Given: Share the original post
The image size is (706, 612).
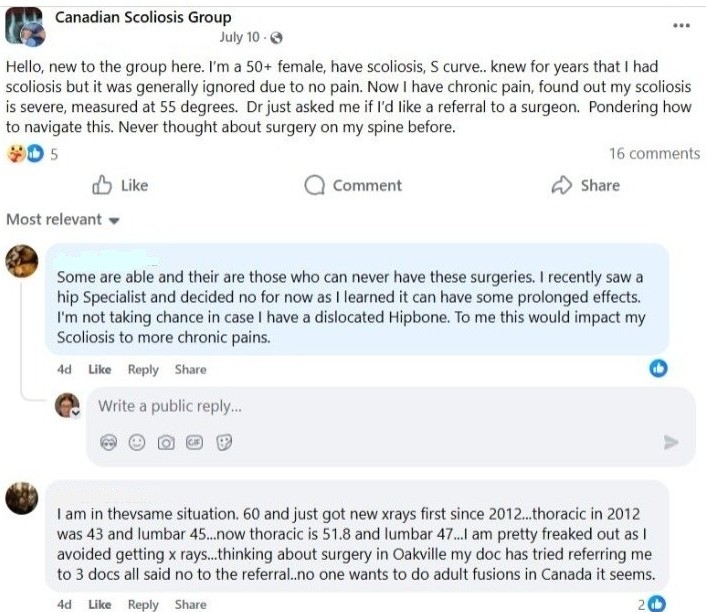Looking at the screenshot, I should [586, 185].
